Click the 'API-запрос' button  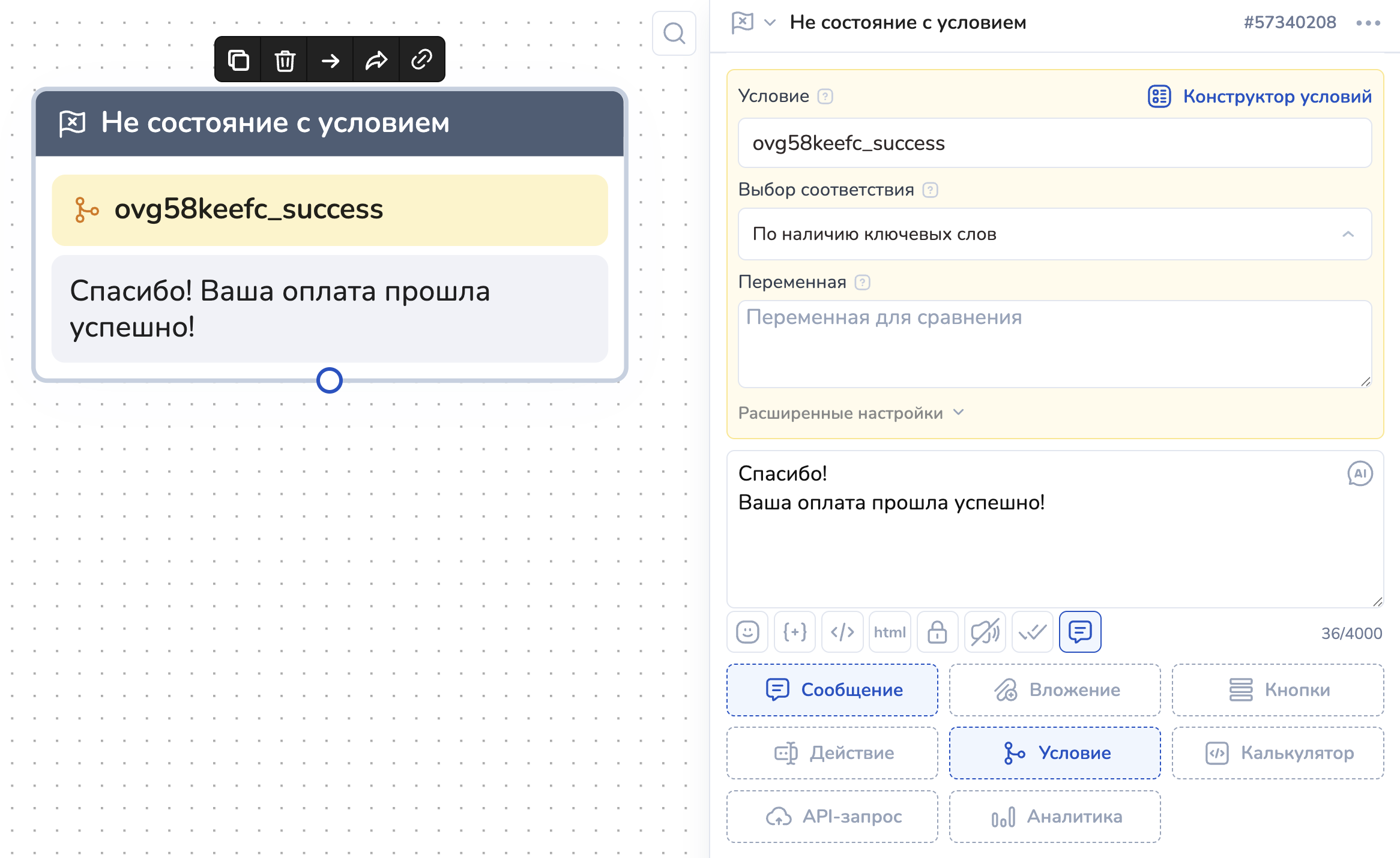(x=832, y=817)
